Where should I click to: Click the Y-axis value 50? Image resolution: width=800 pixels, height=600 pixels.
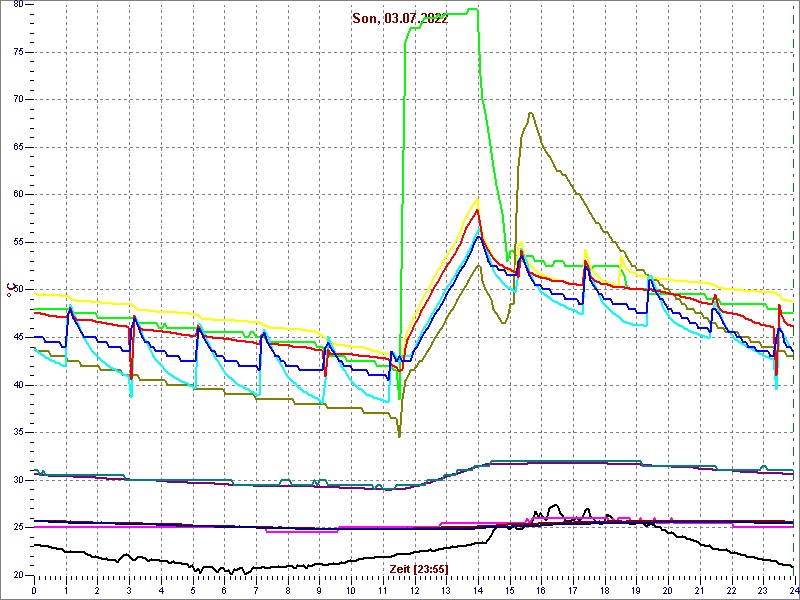point(19,290)
